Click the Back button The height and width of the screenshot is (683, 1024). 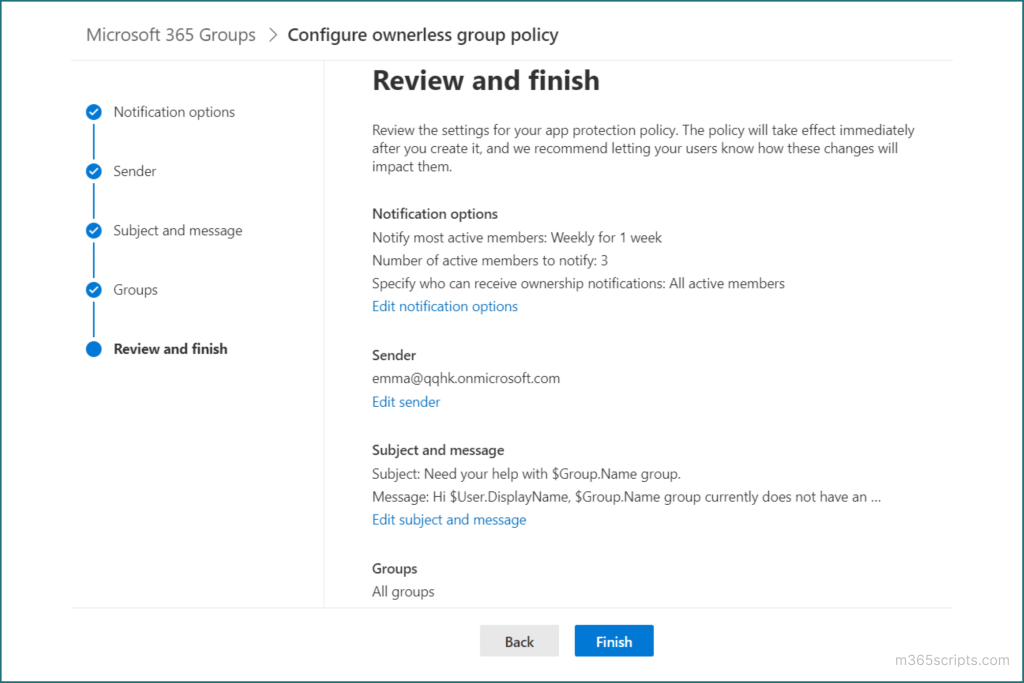coord(519,640)
